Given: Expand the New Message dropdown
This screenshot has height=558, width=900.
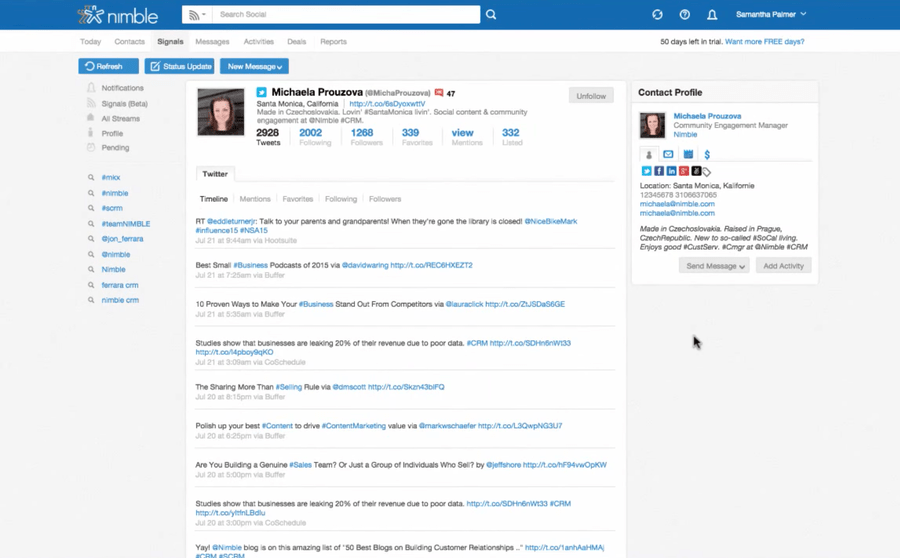Looking at the screenshot, I should [254, 67].
